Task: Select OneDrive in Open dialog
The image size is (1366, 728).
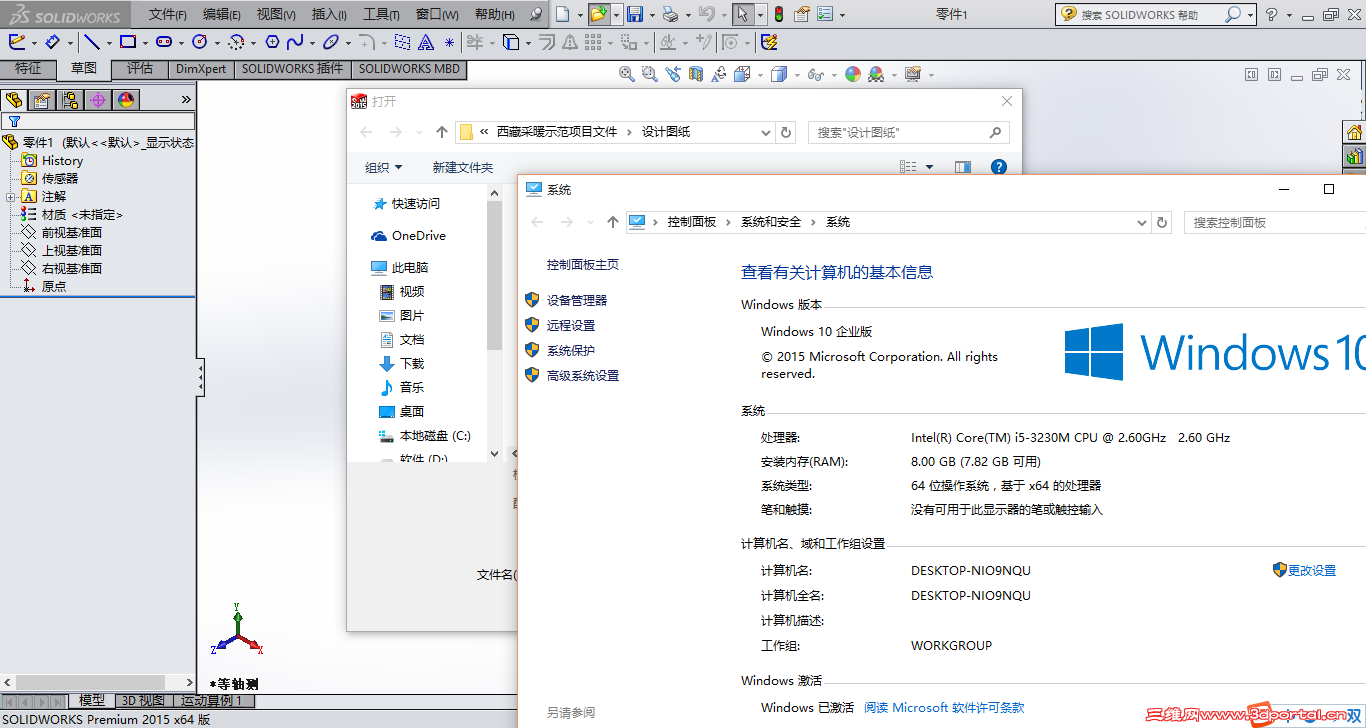Action: tap(419, 235)
